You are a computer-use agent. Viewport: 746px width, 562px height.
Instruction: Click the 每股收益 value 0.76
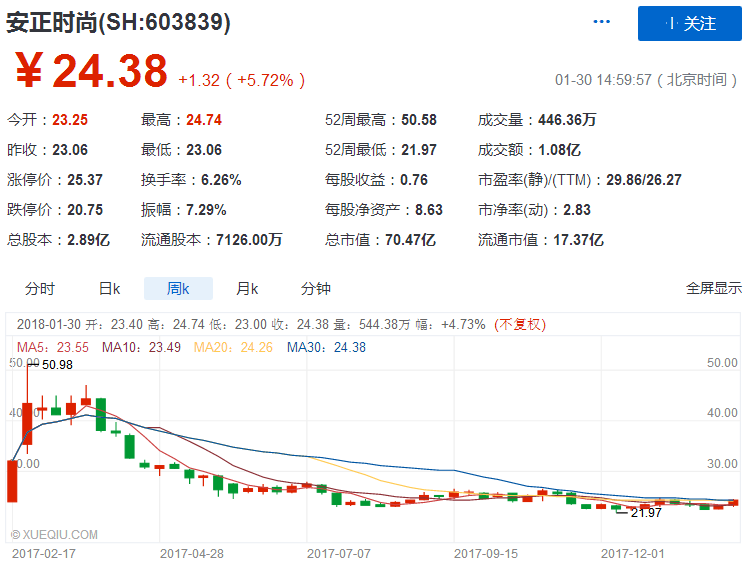tap(413, 180)
